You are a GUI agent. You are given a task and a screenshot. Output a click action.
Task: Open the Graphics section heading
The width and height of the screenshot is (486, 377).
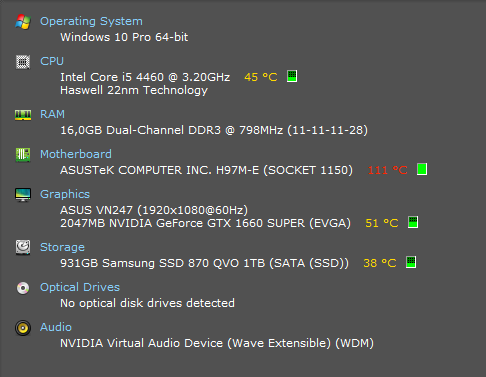[65, 194]
